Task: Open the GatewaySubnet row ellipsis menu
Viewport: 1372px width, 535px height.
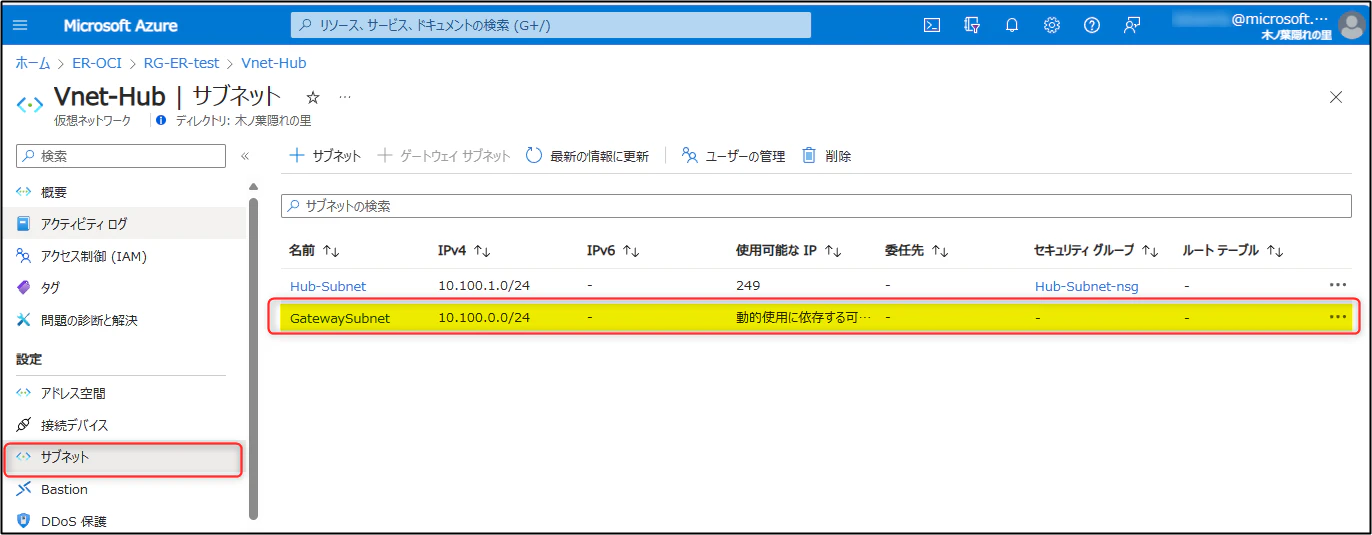Action: coord(1338,317)
